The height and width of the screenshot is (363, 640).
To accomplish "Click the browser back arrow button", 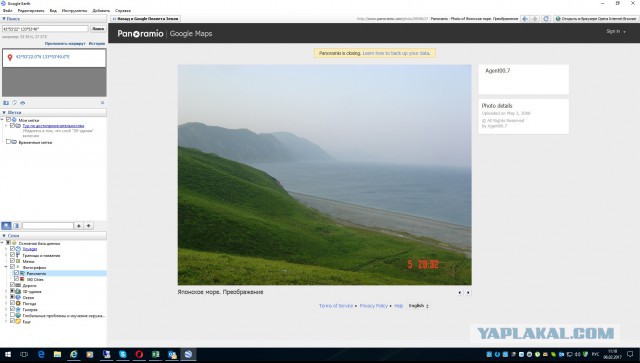I will (525, 19).
